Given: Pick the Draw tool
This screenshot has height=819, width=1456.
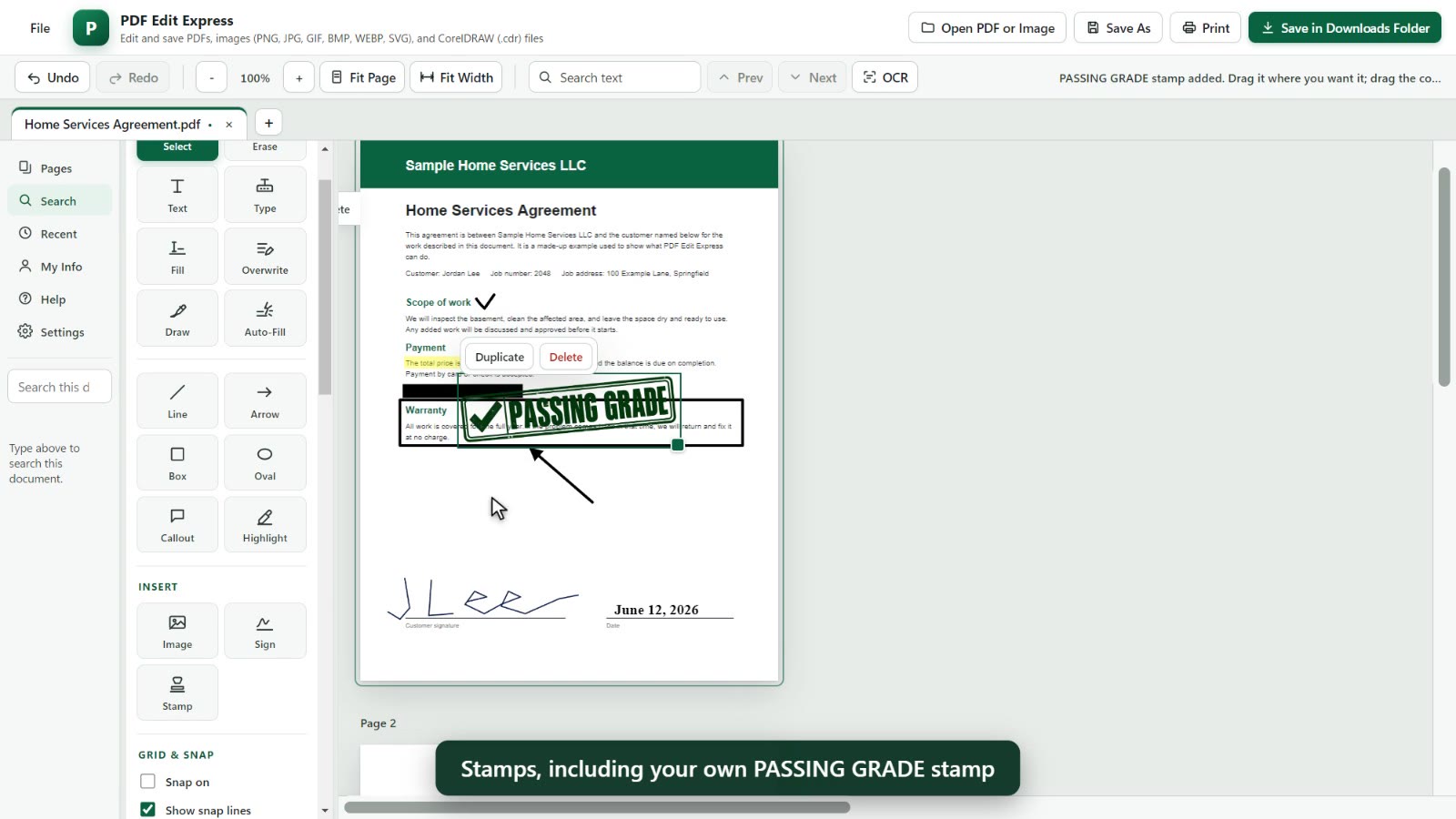Looking at the screenshot, I should (177, 318).
